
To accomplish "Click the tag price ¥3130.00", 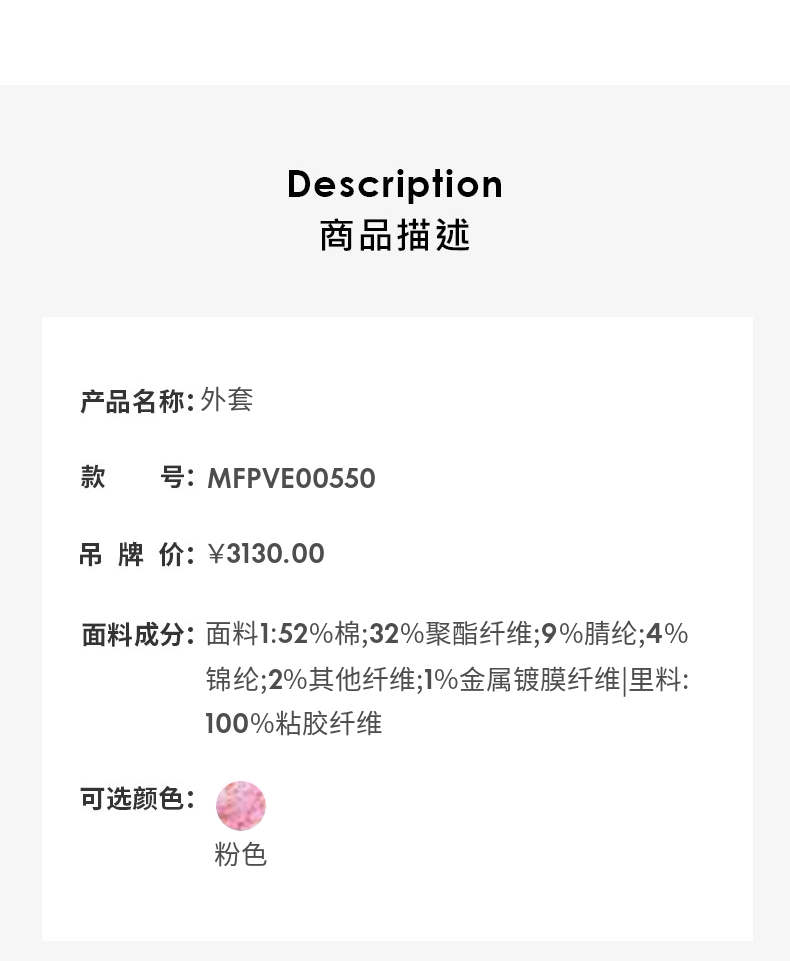I will click(266, 554).
